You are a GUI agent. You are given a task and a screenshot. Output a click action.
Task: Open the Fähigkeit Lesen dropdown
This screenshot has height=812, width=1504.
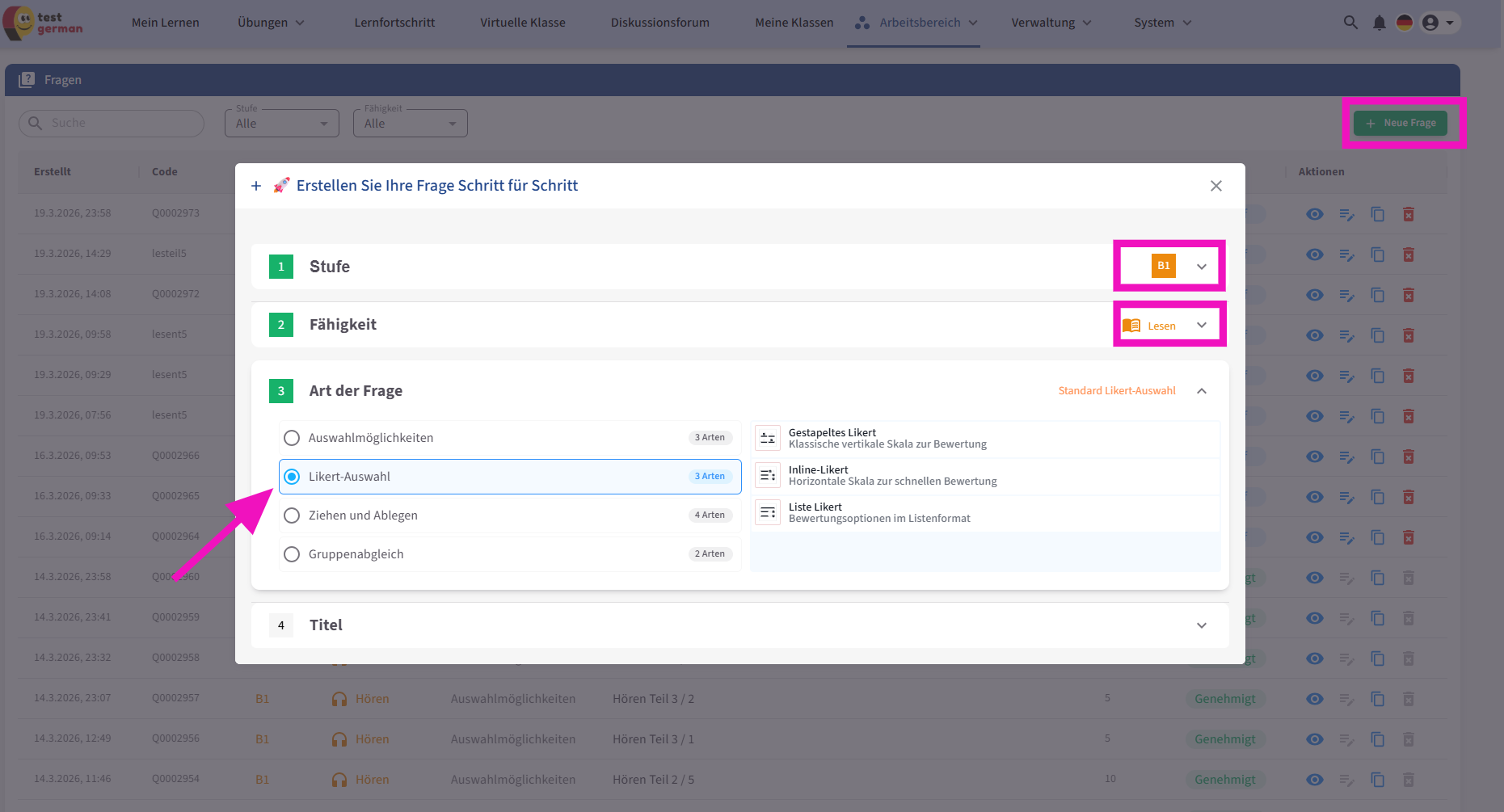1169,325
